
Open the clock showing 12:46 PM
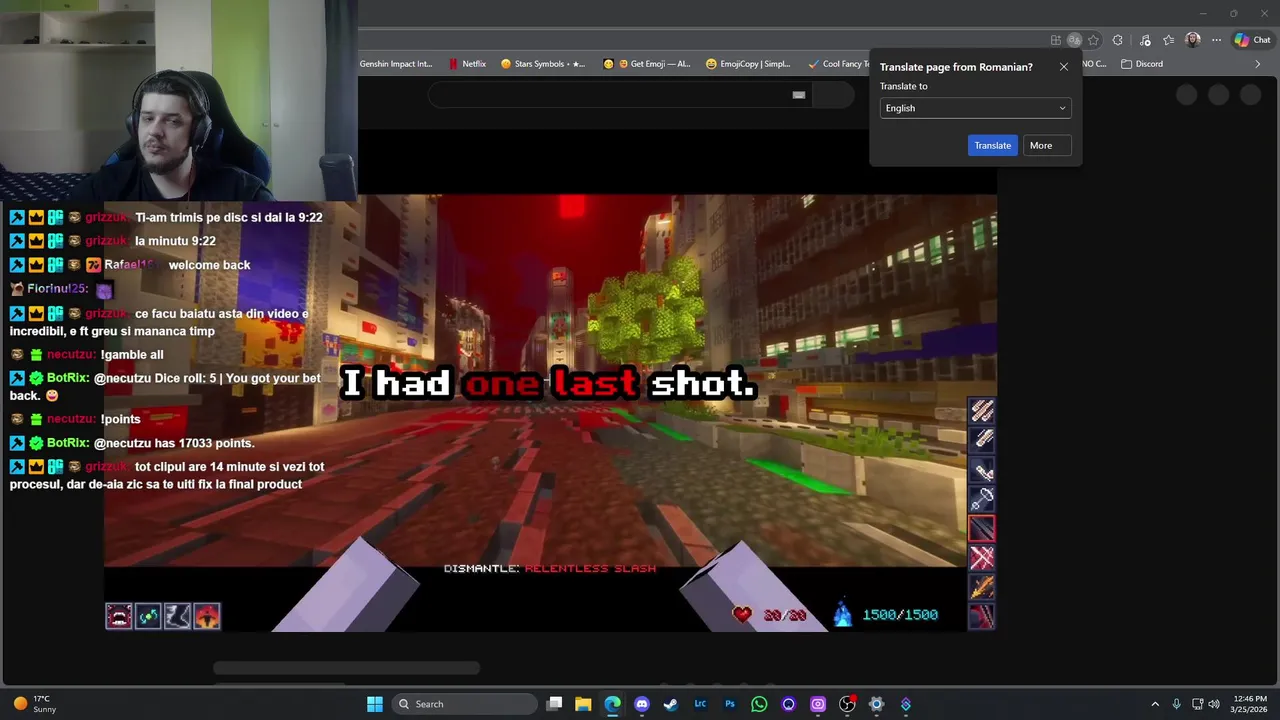[x=1250, y=704]
